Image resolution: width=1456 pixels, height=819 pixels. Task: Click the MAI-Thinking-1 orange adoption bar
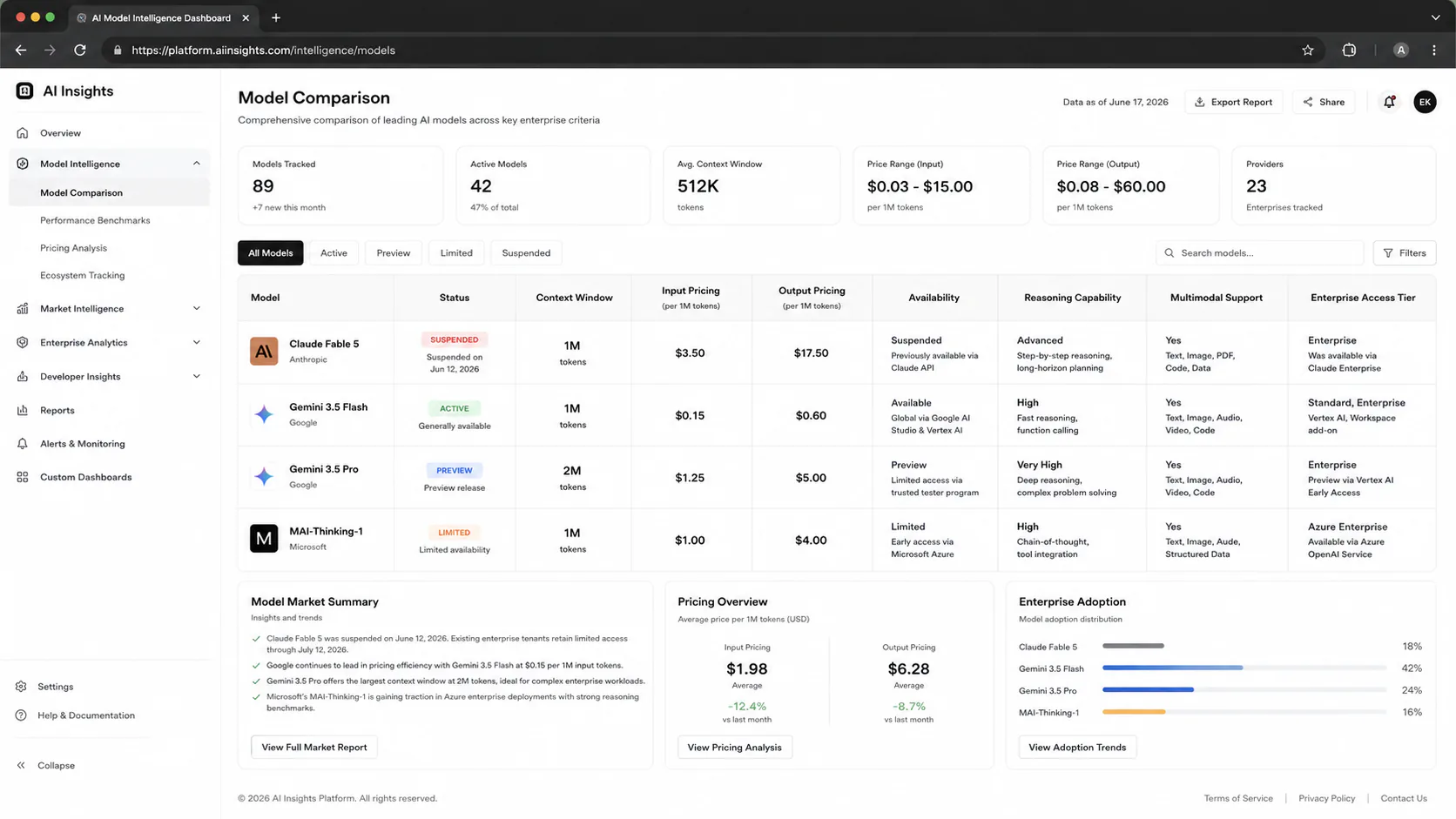click(x=1134, y=713)
